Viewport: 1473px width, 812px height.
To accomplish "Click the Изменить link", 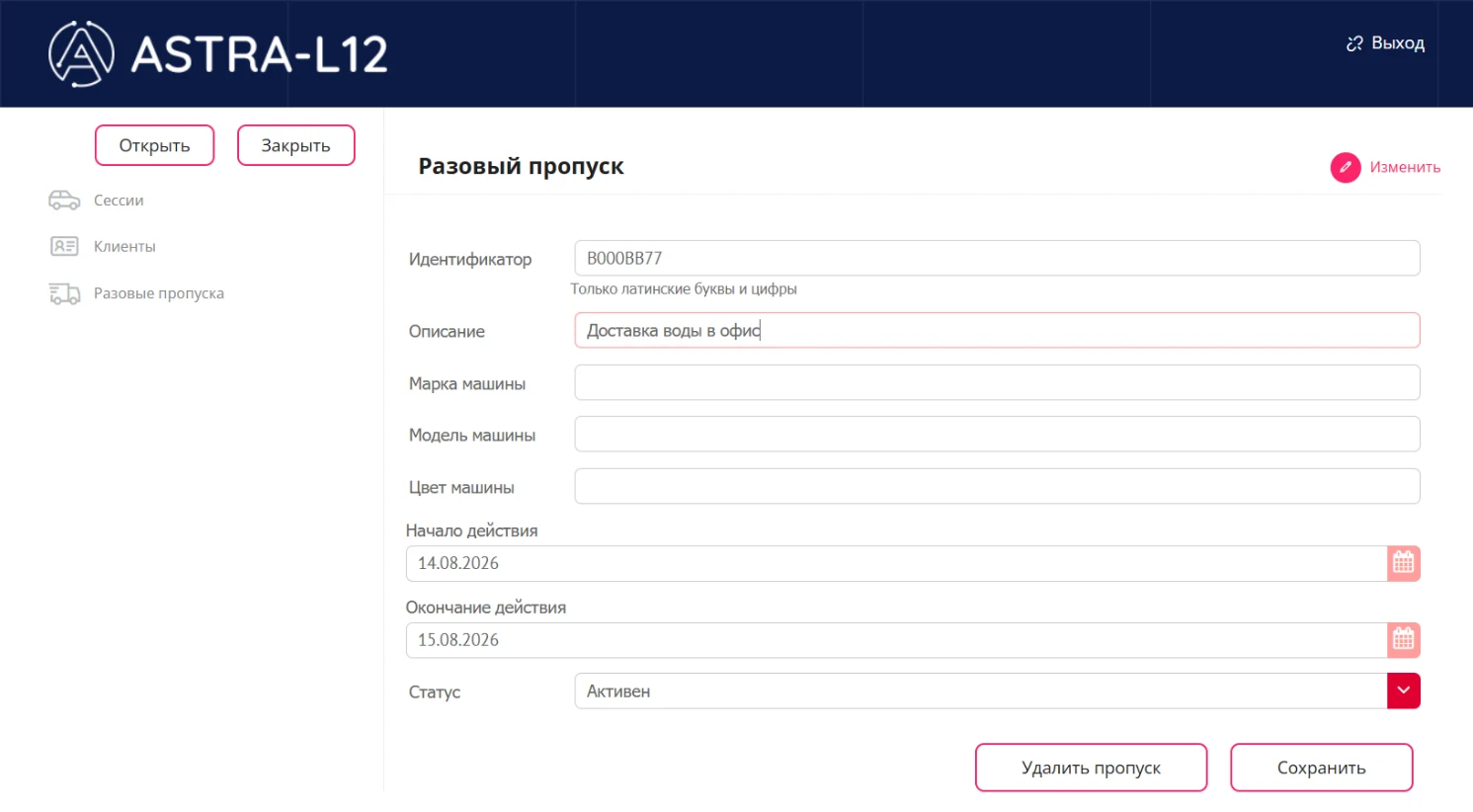I will click(1405, 168).
